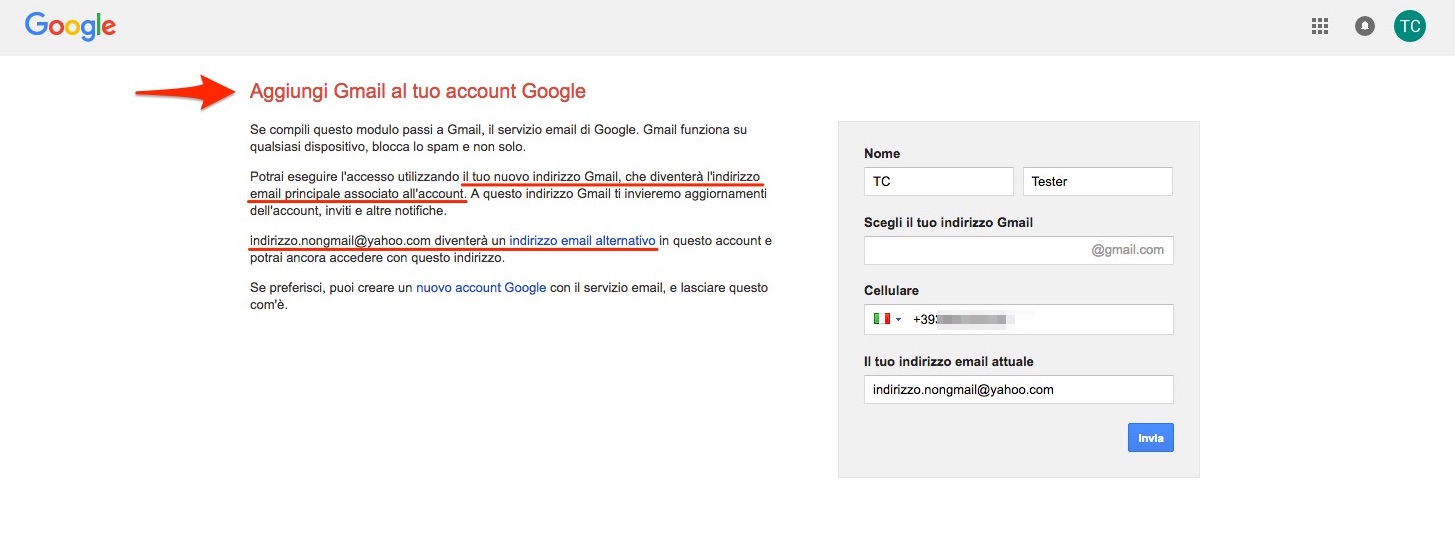
Task: Click the first name field containing TC
Action: pos(939,181)
